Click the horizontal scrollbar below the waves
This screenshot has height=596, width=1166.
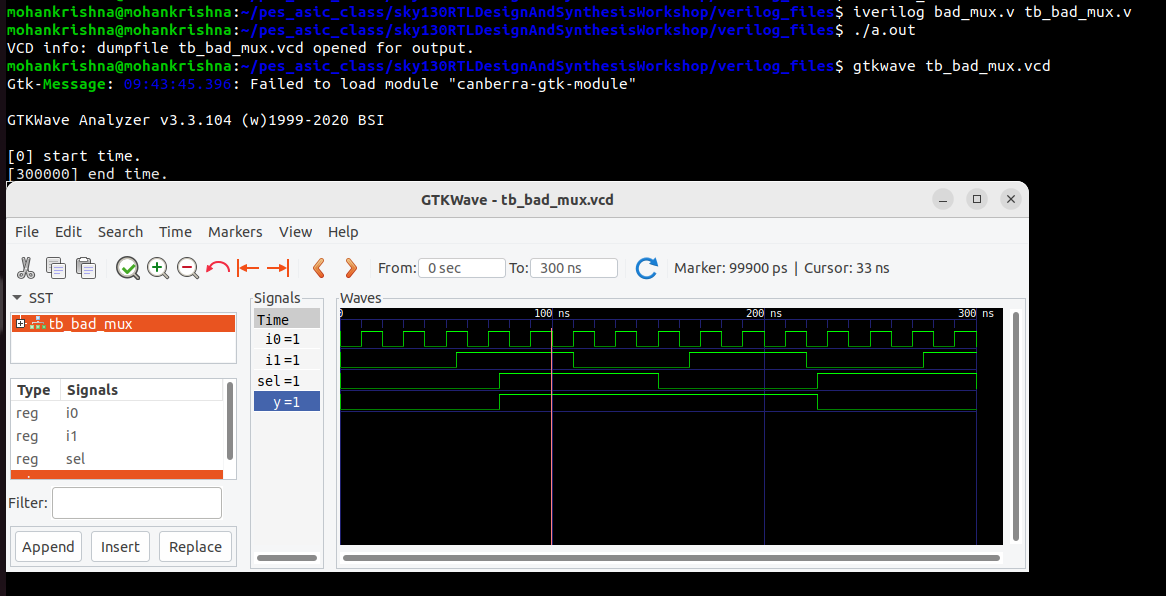670,557
